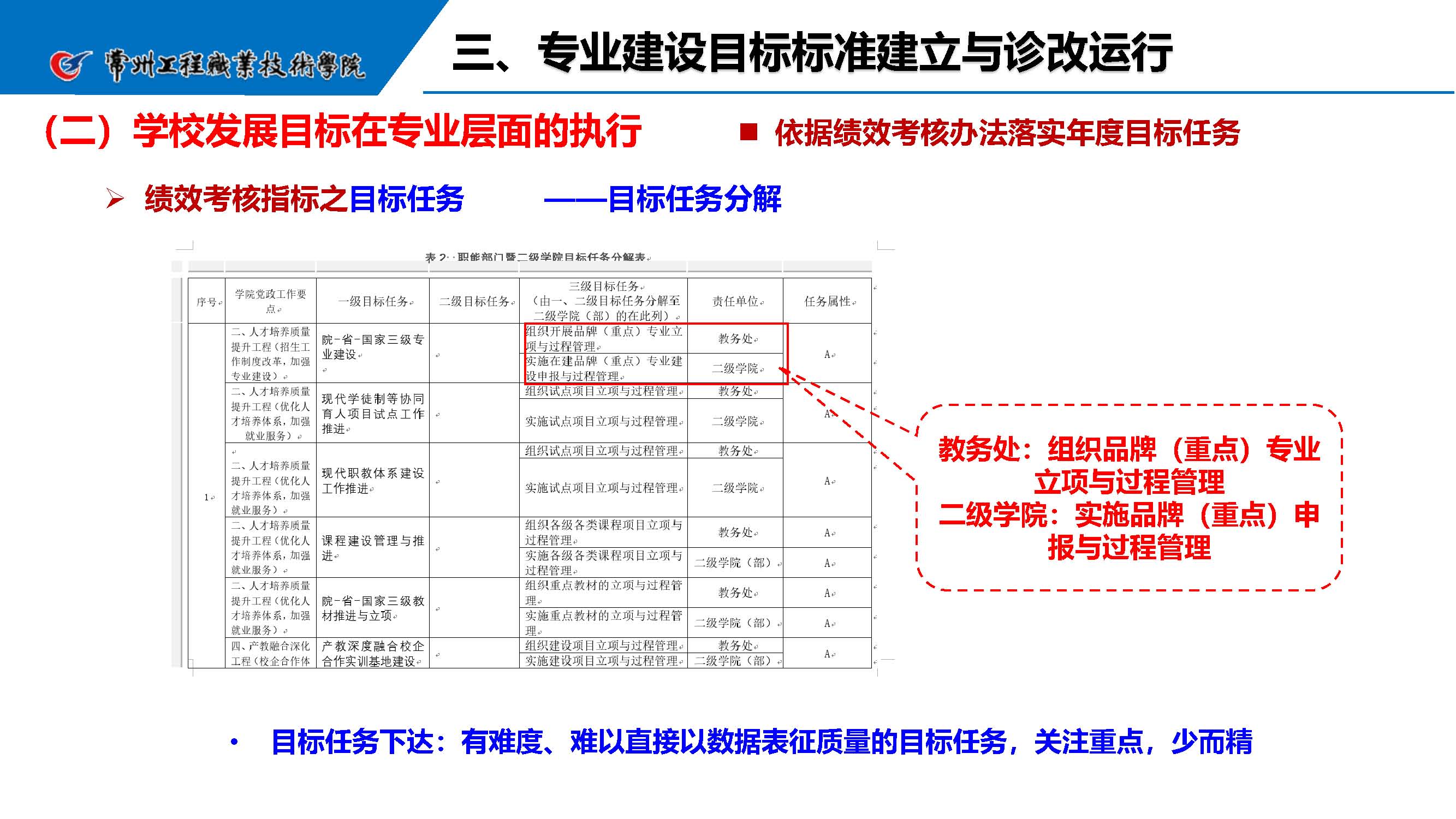Click the cell 产教深度融合校企合作实训基地建设

(x=372, y=654)
